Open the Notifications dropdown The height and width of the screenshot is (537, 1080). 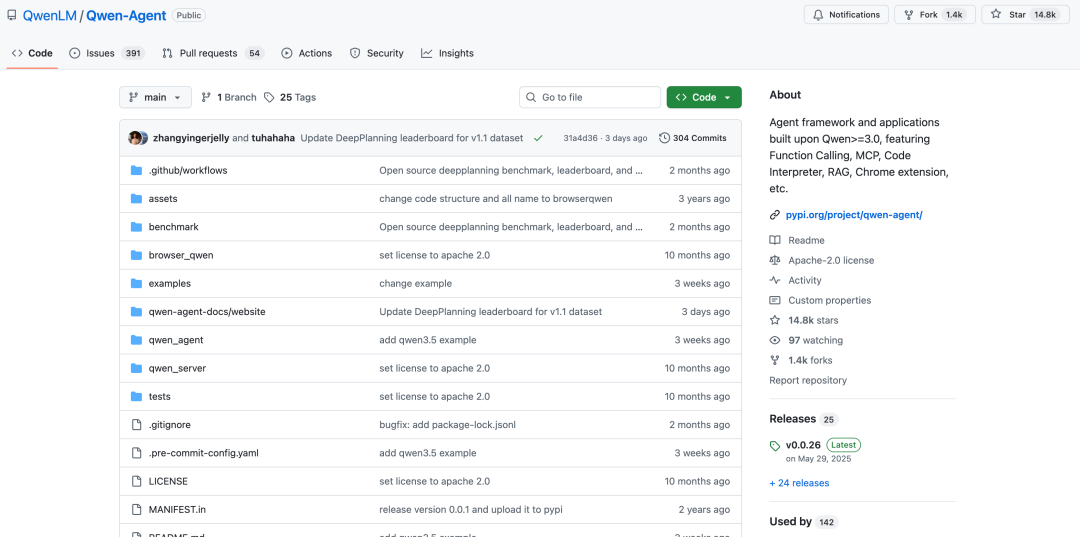coord(846,14)
